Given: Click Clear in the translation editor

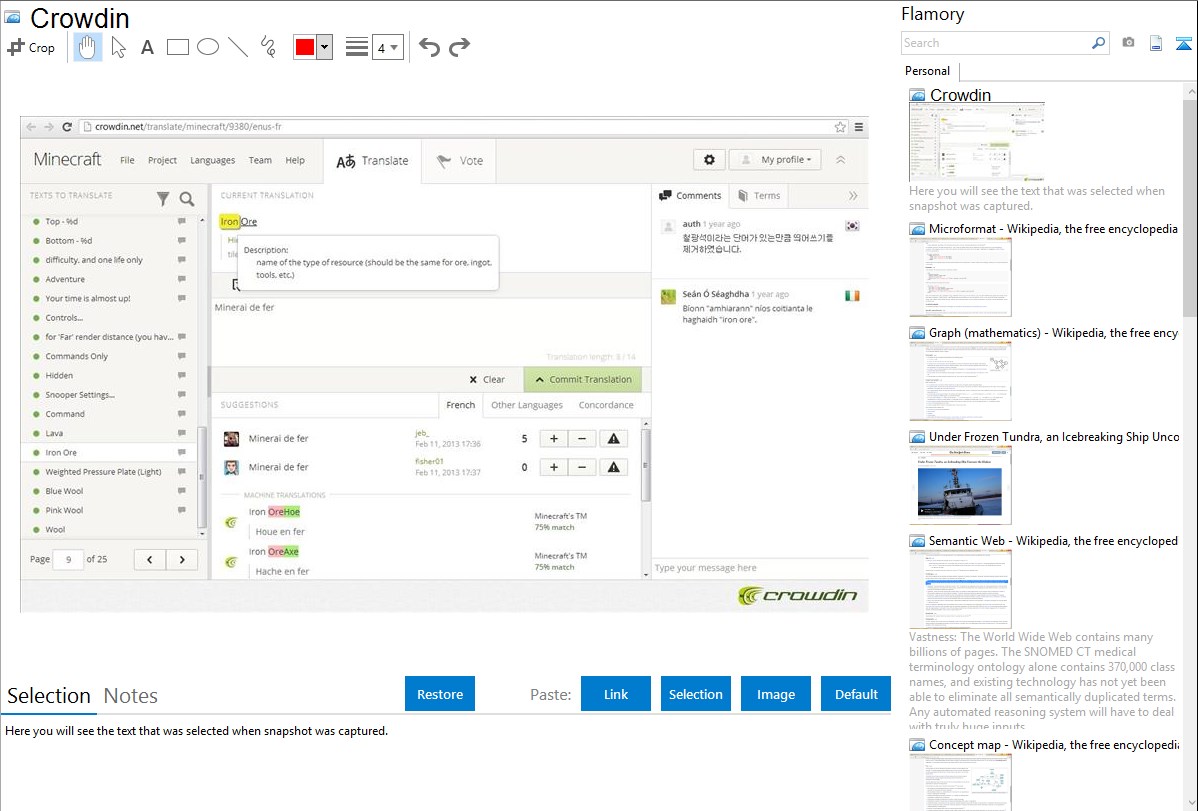Looking at the screenshot, I should point(487,379).
